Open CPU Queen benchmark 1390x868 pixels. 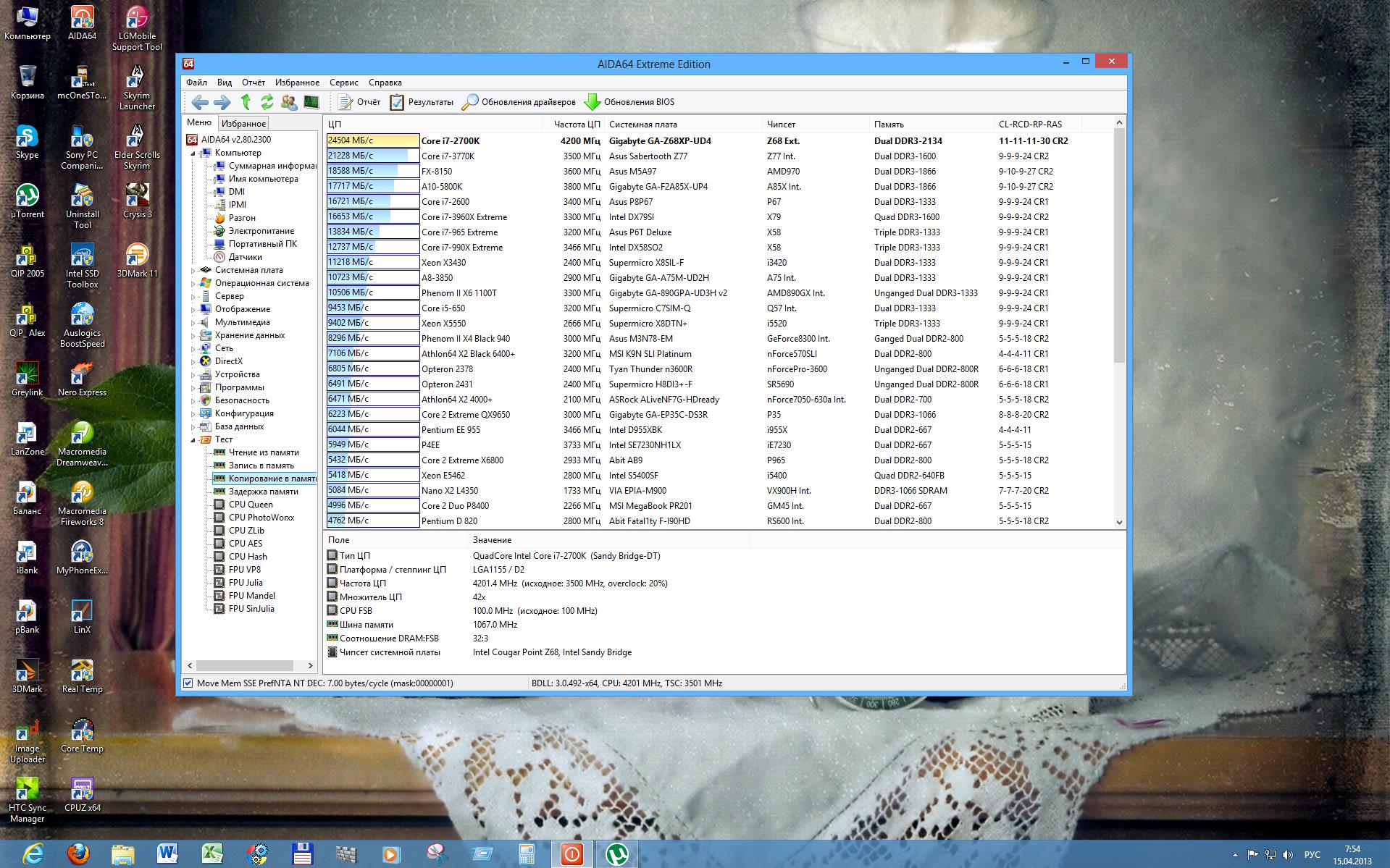[251, 505]
